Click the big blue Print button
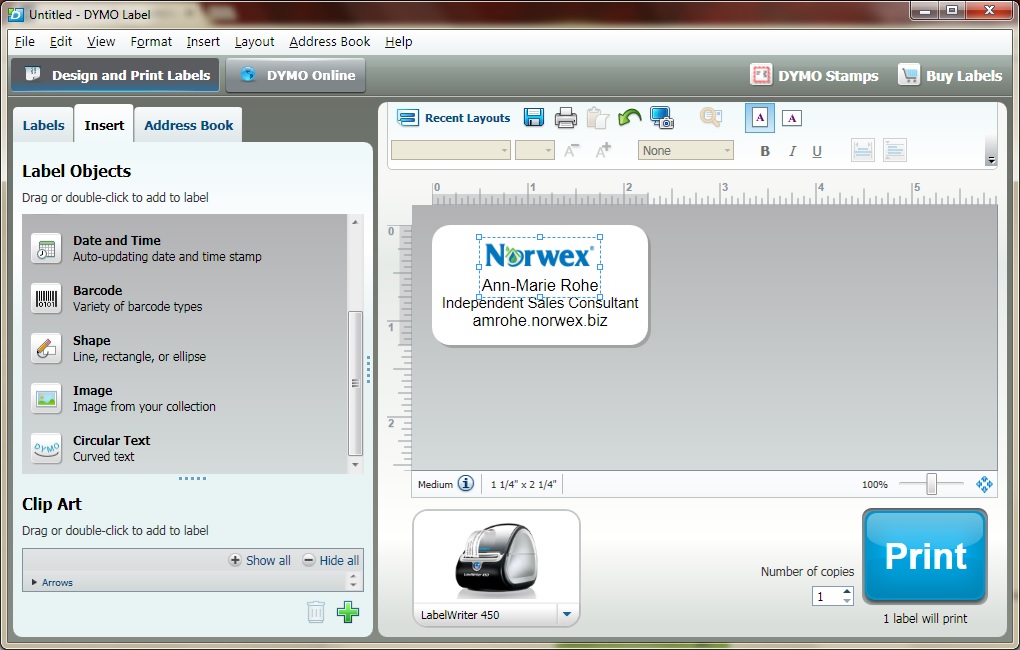This screenshot has height=650, width=1020. [x=925, y=556]
